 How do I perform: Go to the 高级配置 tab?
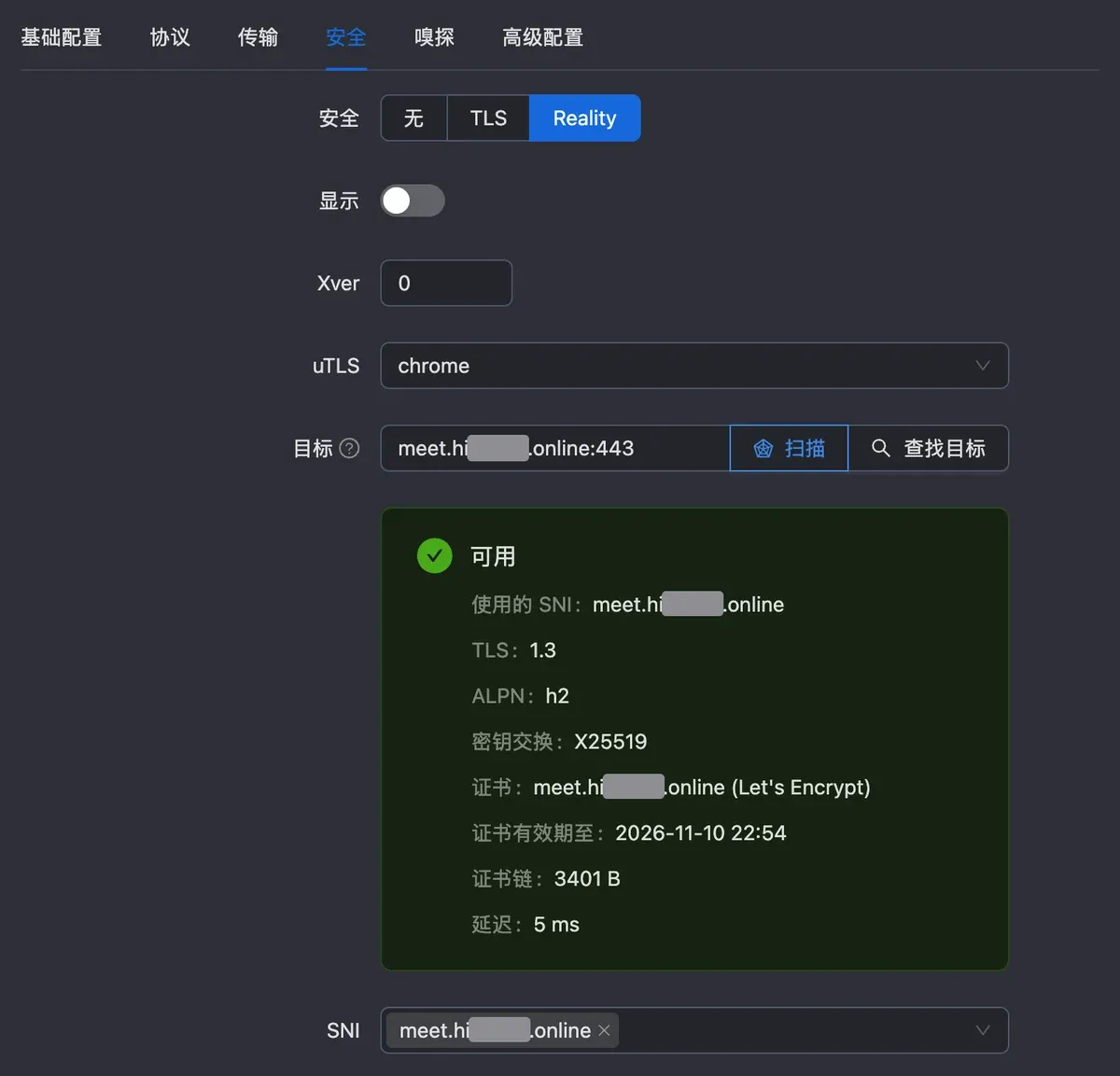pos(542,37)
